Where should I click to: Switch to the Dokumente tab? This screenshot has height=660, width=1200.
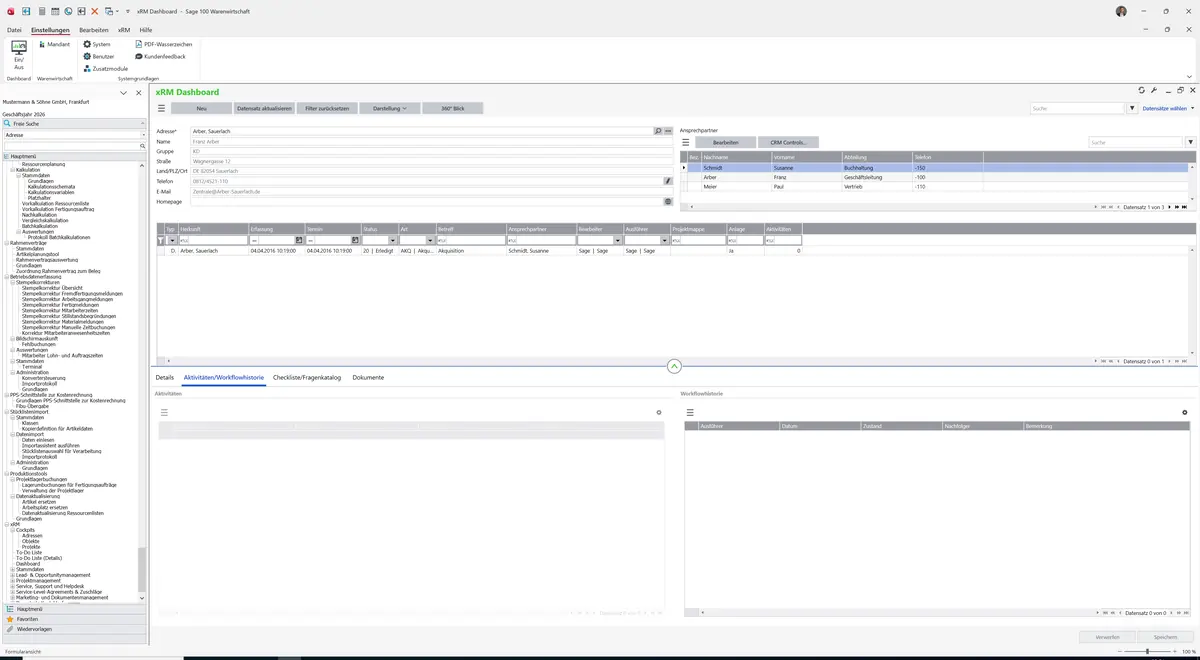click(x=368, y=378)
